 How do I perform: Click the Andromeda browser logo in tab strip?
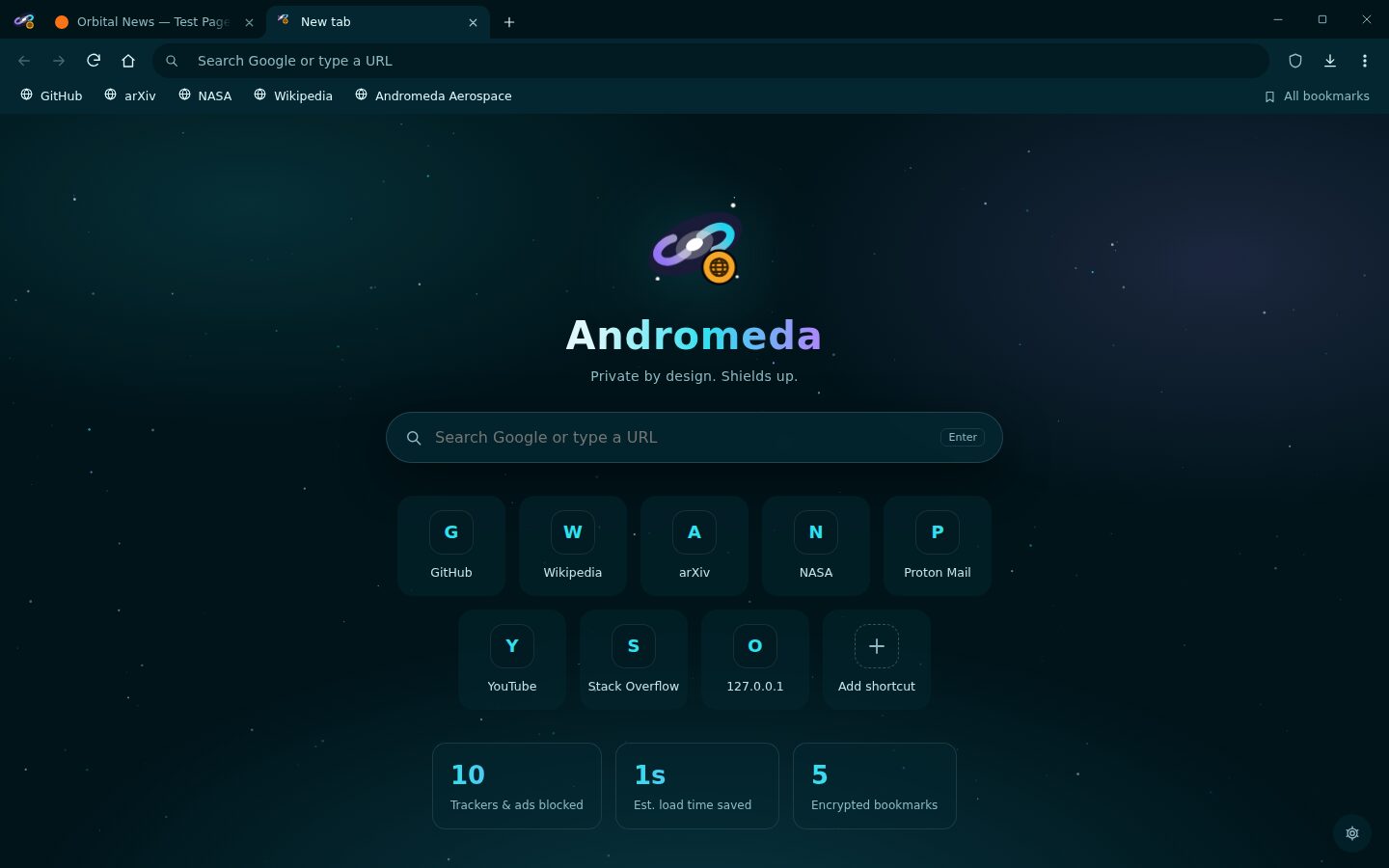click(x=24, y=21)
